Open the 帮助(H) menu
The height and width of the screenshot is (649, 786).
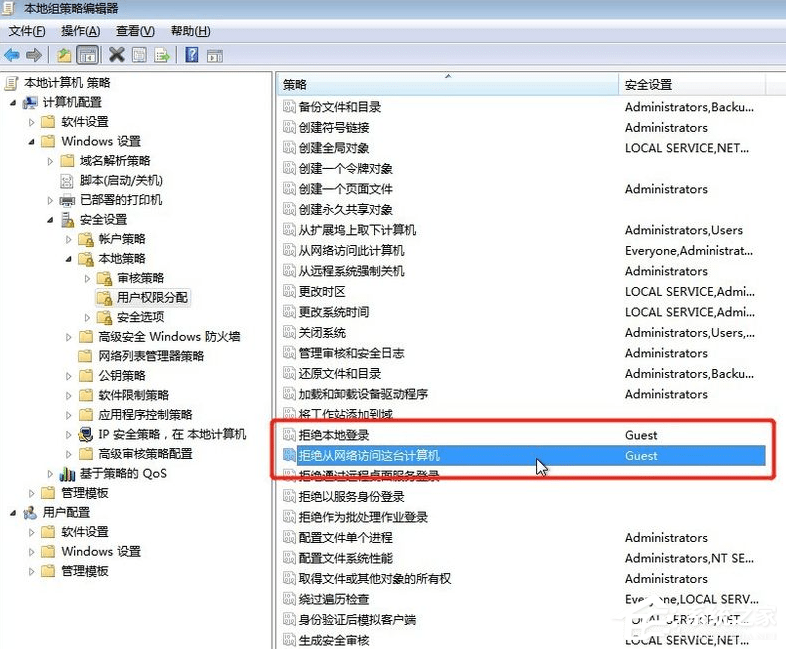coord(190,31)
